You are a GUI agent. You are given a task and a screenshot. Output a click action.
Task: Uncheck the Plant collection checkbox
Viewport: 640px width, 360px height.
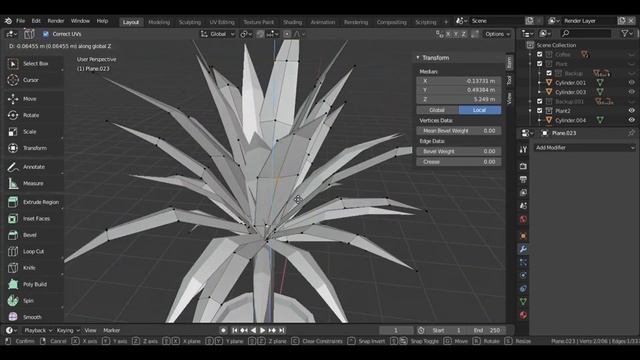point(540,64)
